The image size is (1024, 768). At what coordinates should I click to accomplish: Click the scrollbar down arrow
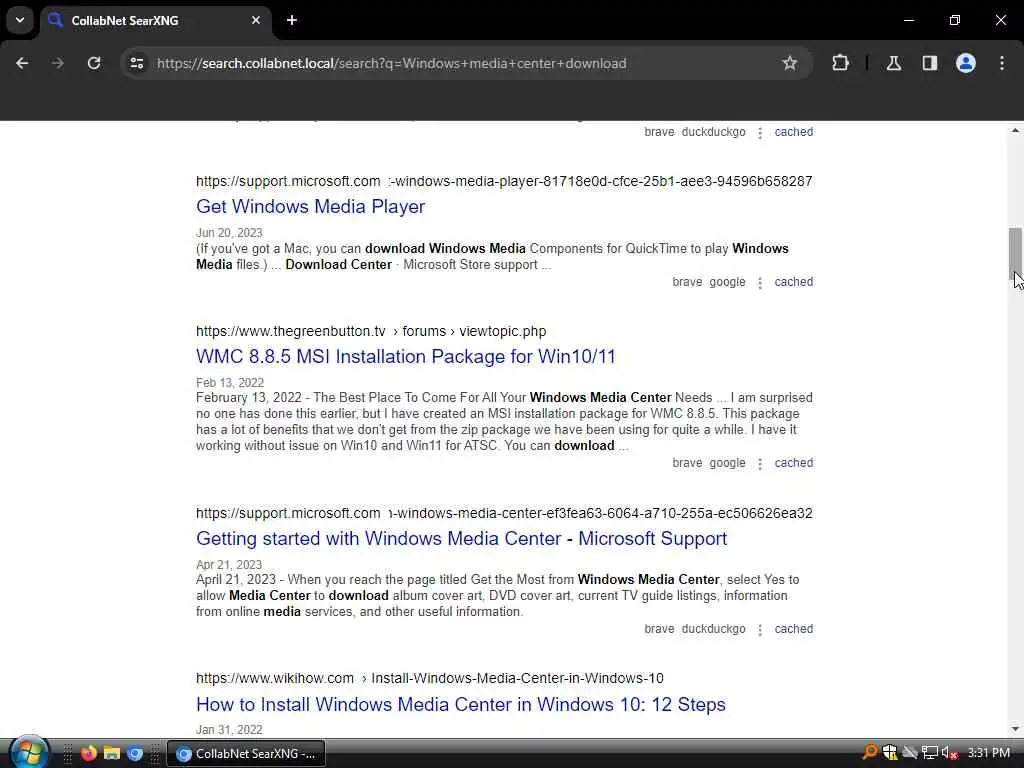tap(1015, 729)
